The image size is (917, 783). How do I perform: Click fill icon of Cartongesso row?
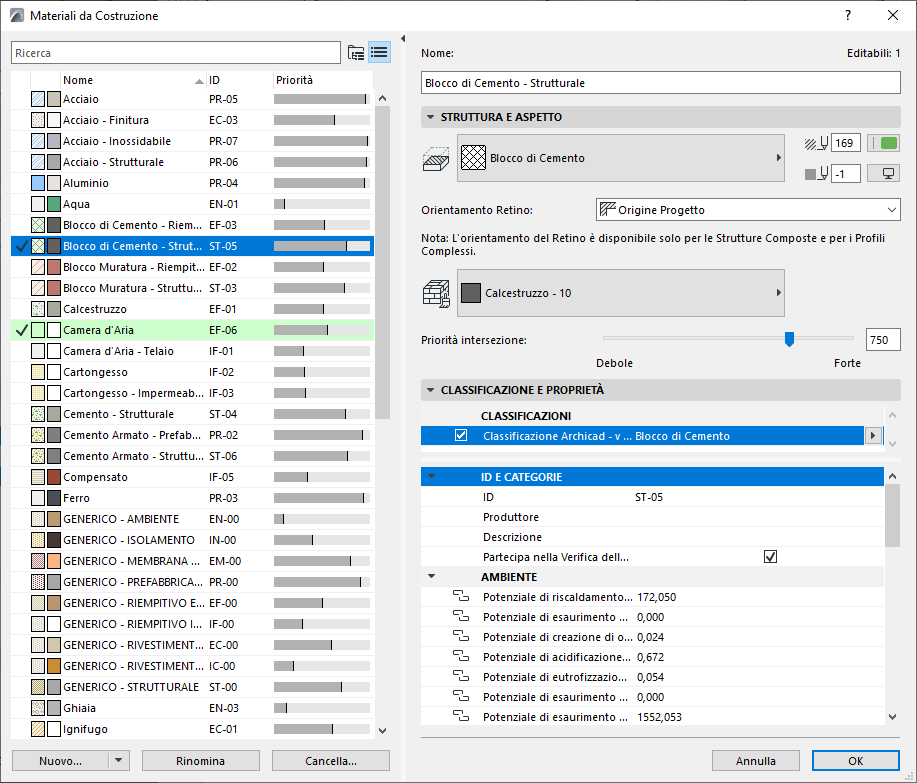[38, 372]
